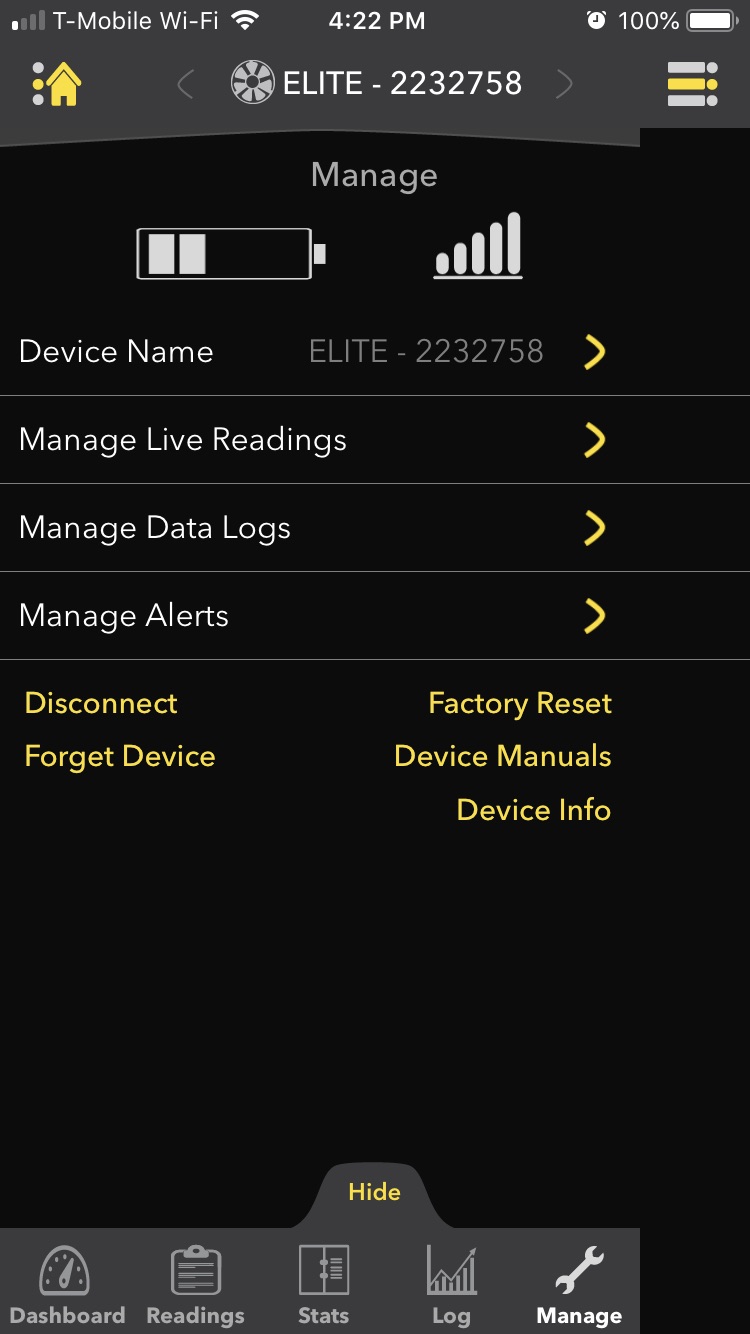This screenshot has height=1334, width=750.
Task: Open the yellow list menu icon
Action: (693, 85)
